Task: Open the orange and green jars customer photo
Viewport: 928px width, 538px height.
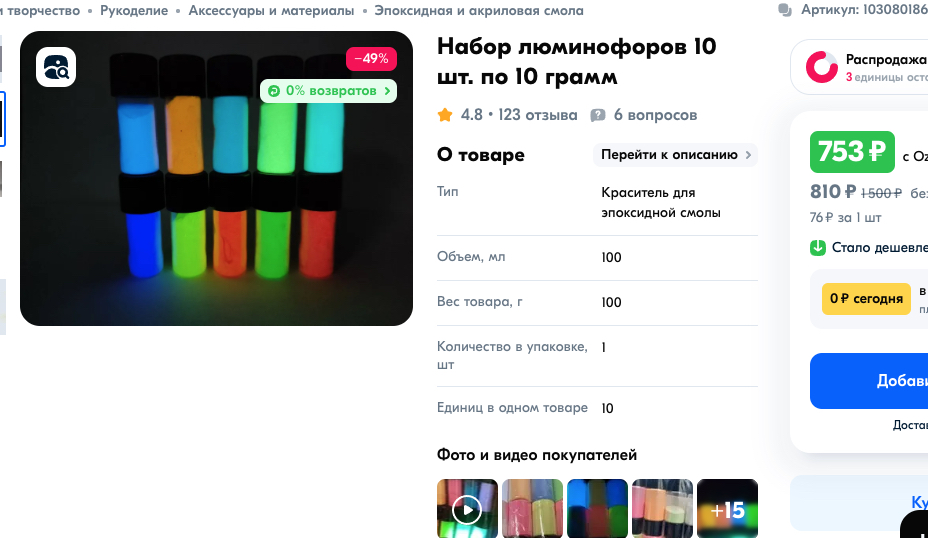Action: point(662,508)
